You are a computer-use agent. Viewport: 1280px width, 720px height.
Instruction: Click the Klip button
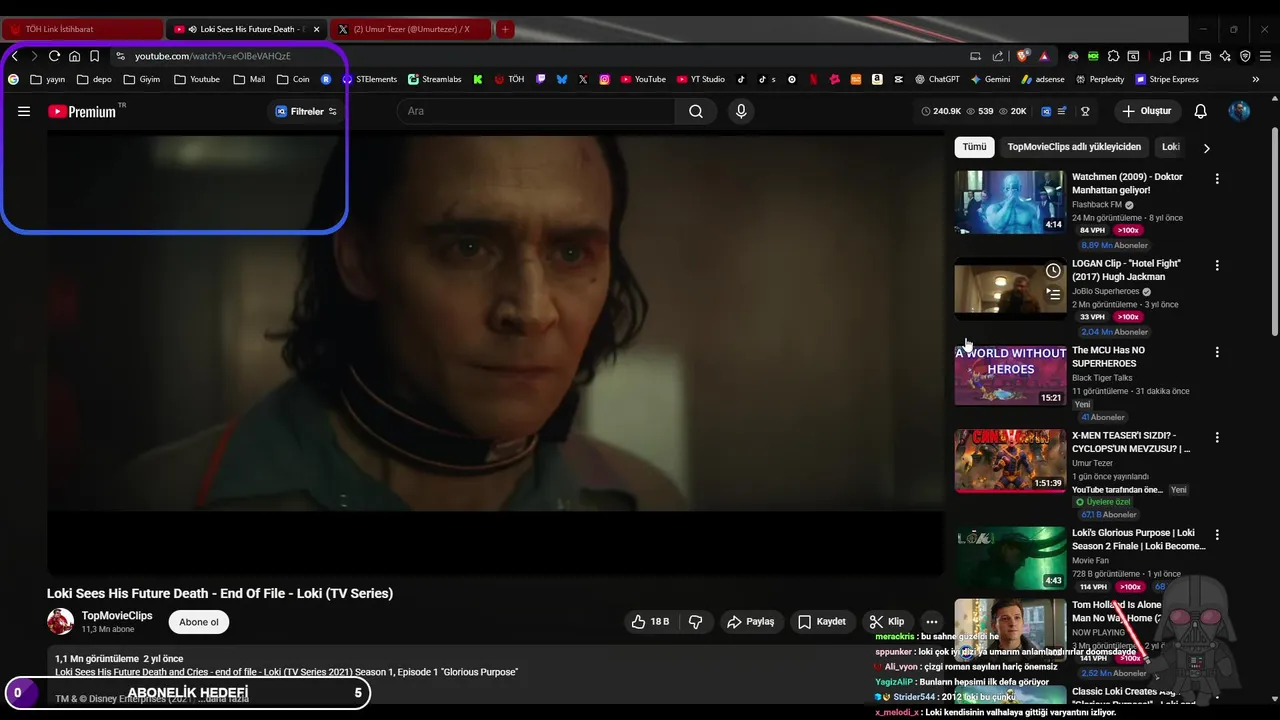[x=887, y=621]
